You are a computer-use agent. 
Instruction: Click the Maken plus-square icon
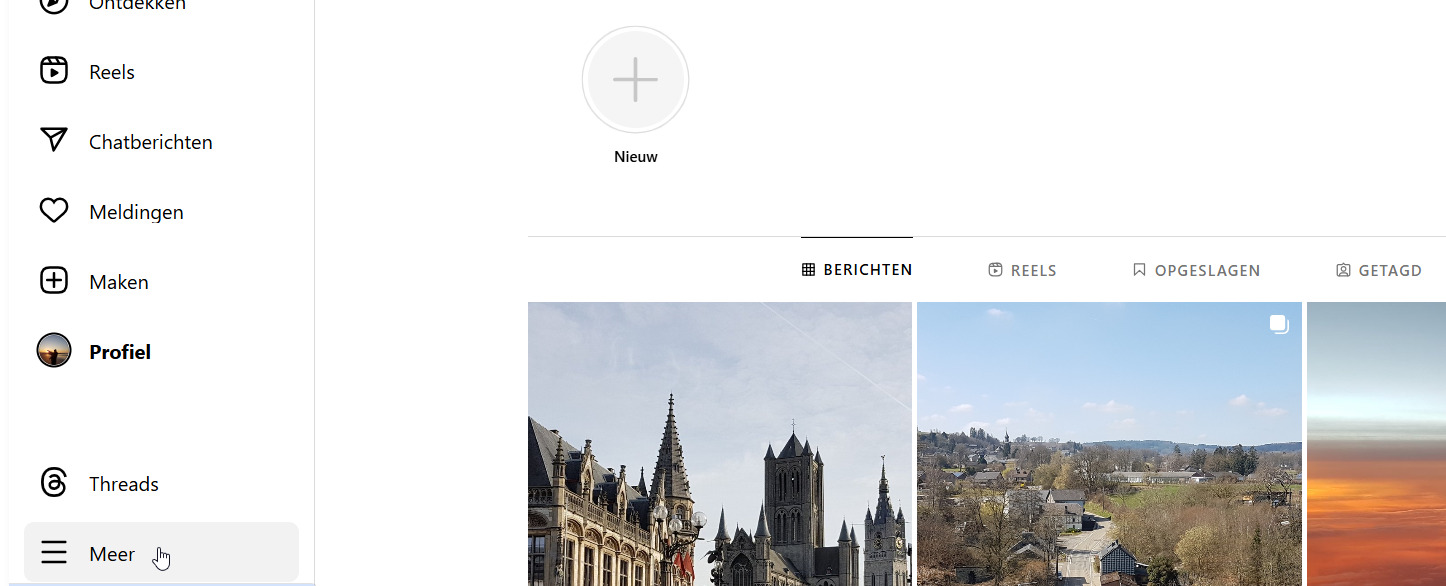pyautogui.click(x=54, y=281)
